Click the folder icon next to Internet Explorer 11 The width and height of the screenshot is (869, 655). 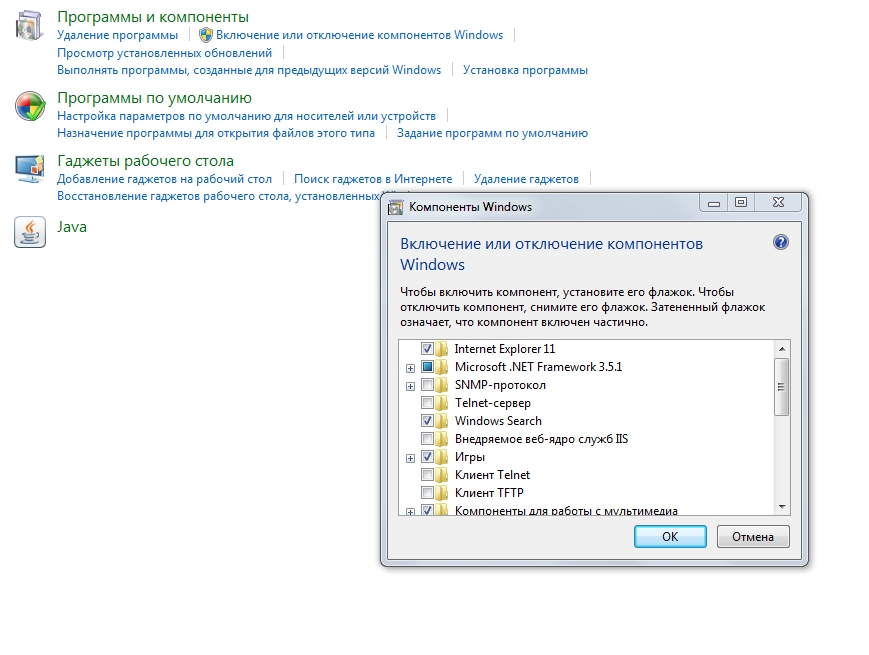[442, 349]
